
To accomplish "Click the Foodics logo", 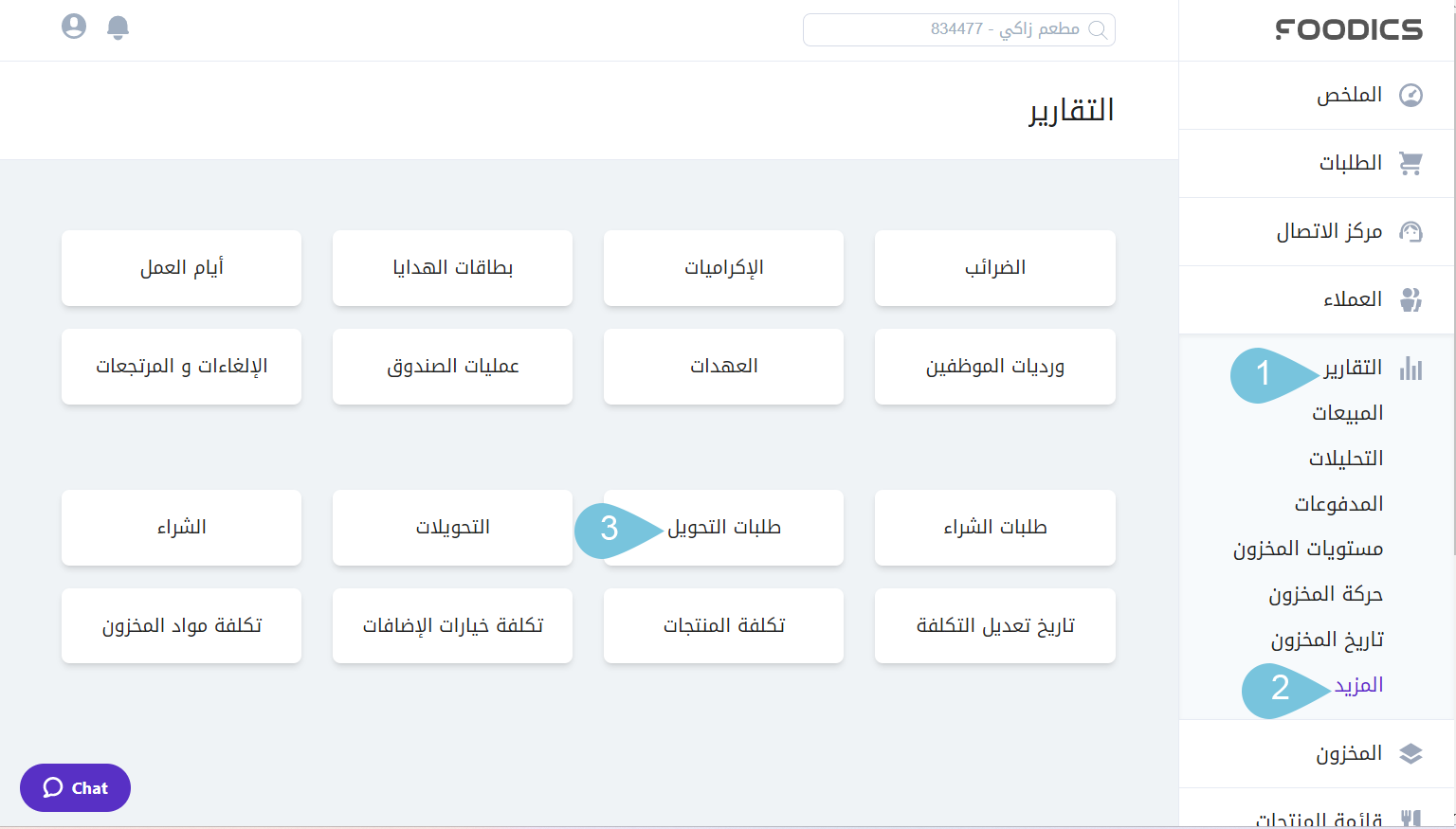I will (x=1350, y=29).
